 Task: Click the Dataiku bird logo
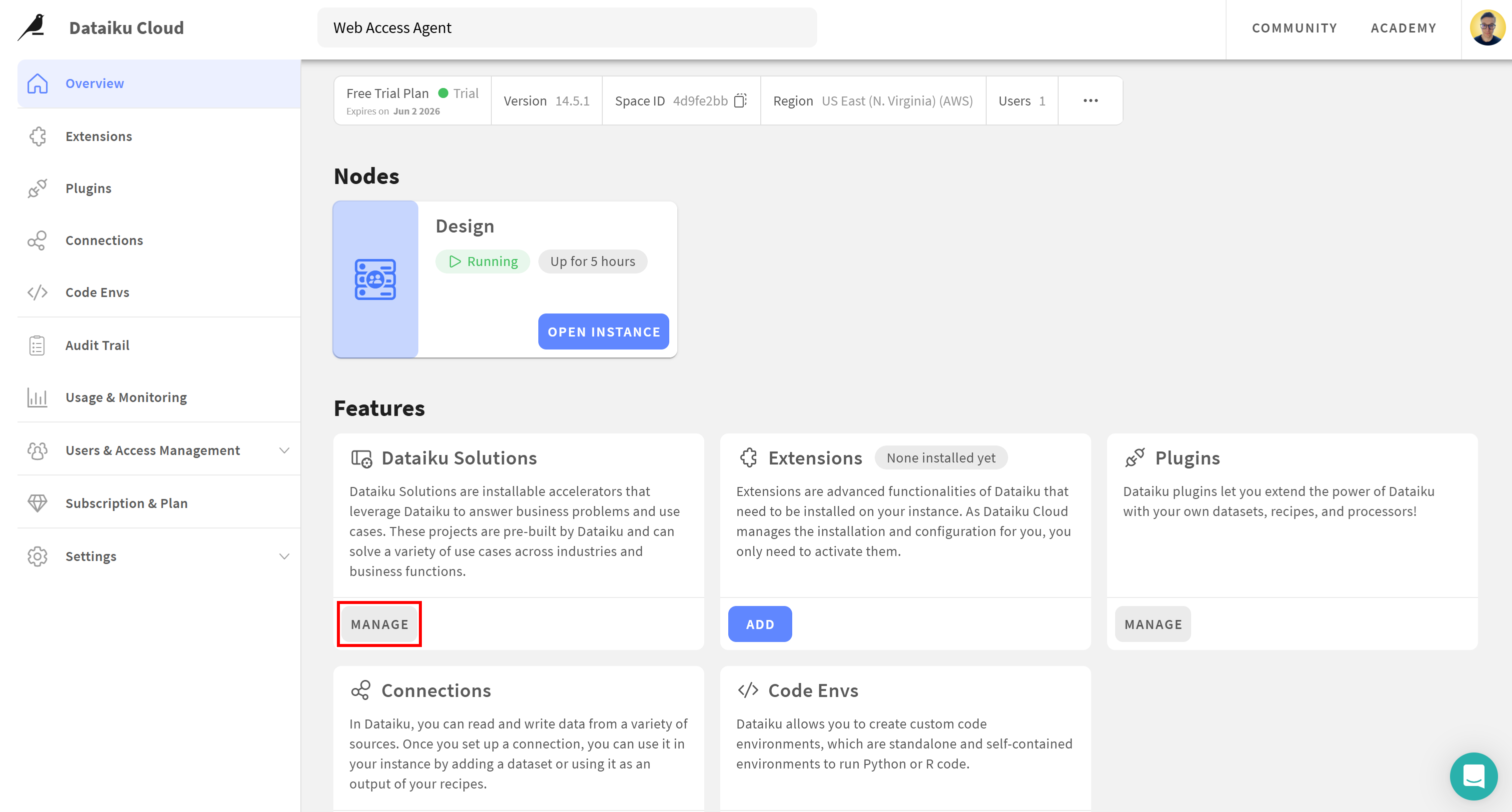pyautogui.click(x=31, y=27)
